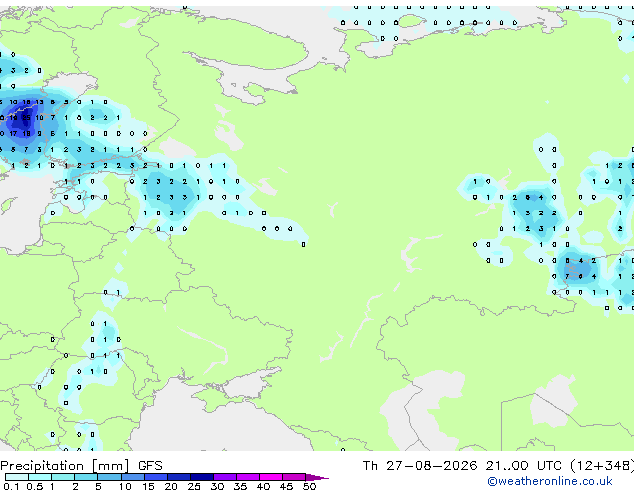Pick the 35–40 mm legend swatch

248,477
